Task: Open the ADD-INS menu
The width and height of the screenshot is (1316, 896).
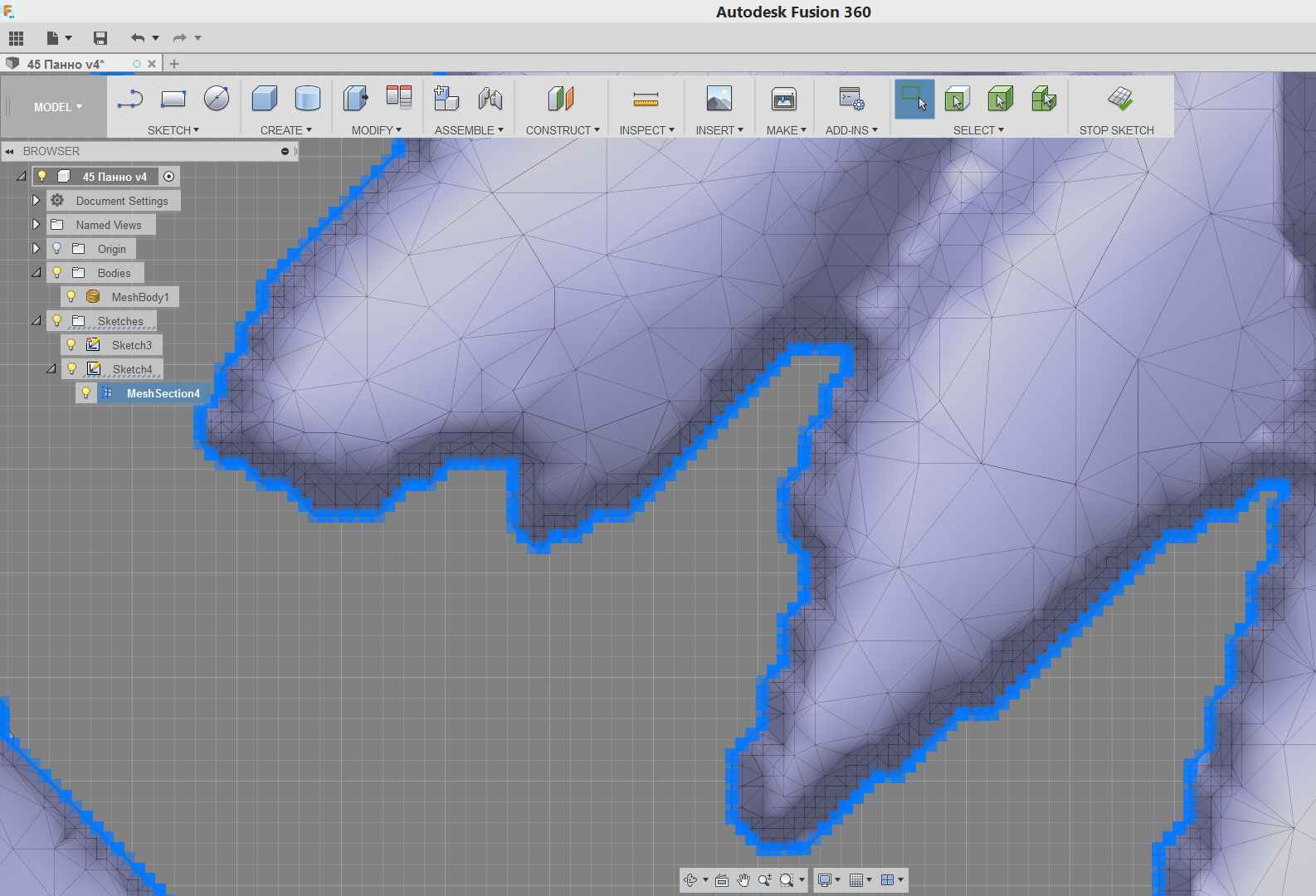Action: click(851, 130)
